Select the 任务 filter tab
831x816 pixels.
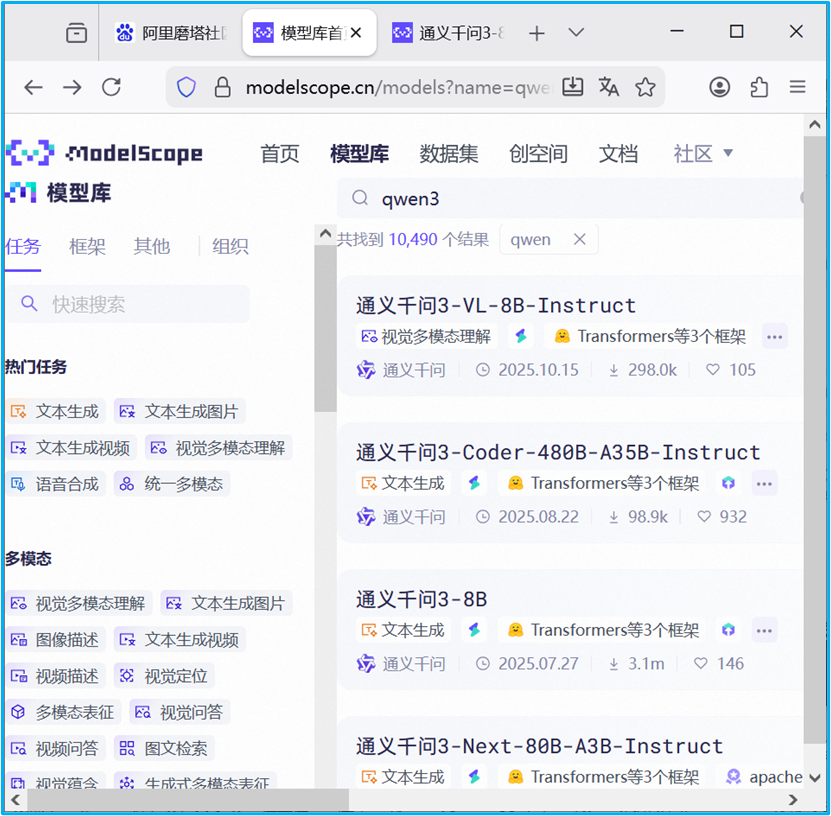23,246
